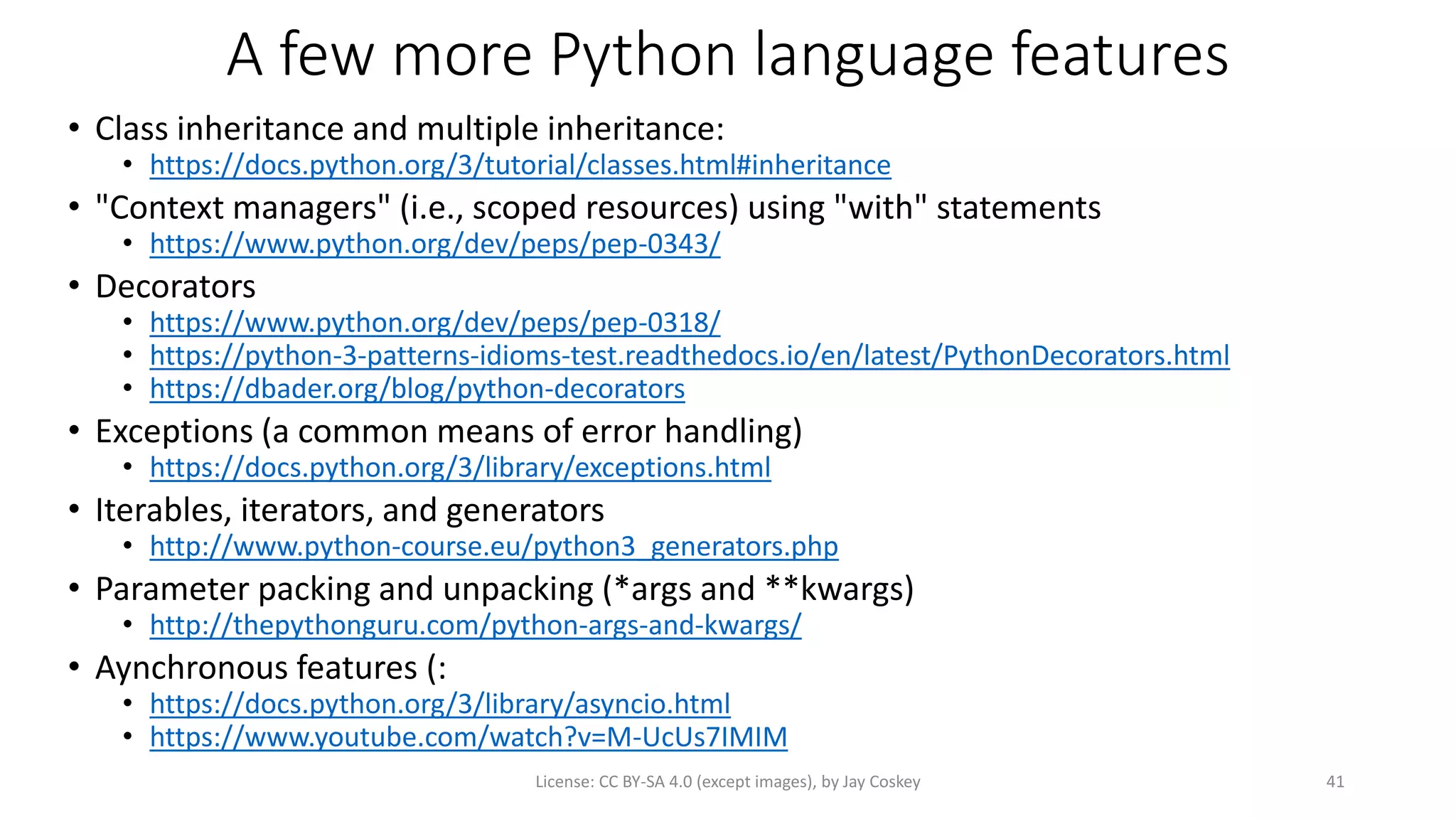Screen dimensions: 1456x819
Task: Click the 'Iterables, iterators, and generators' bullet
Action: click(349, 510)
